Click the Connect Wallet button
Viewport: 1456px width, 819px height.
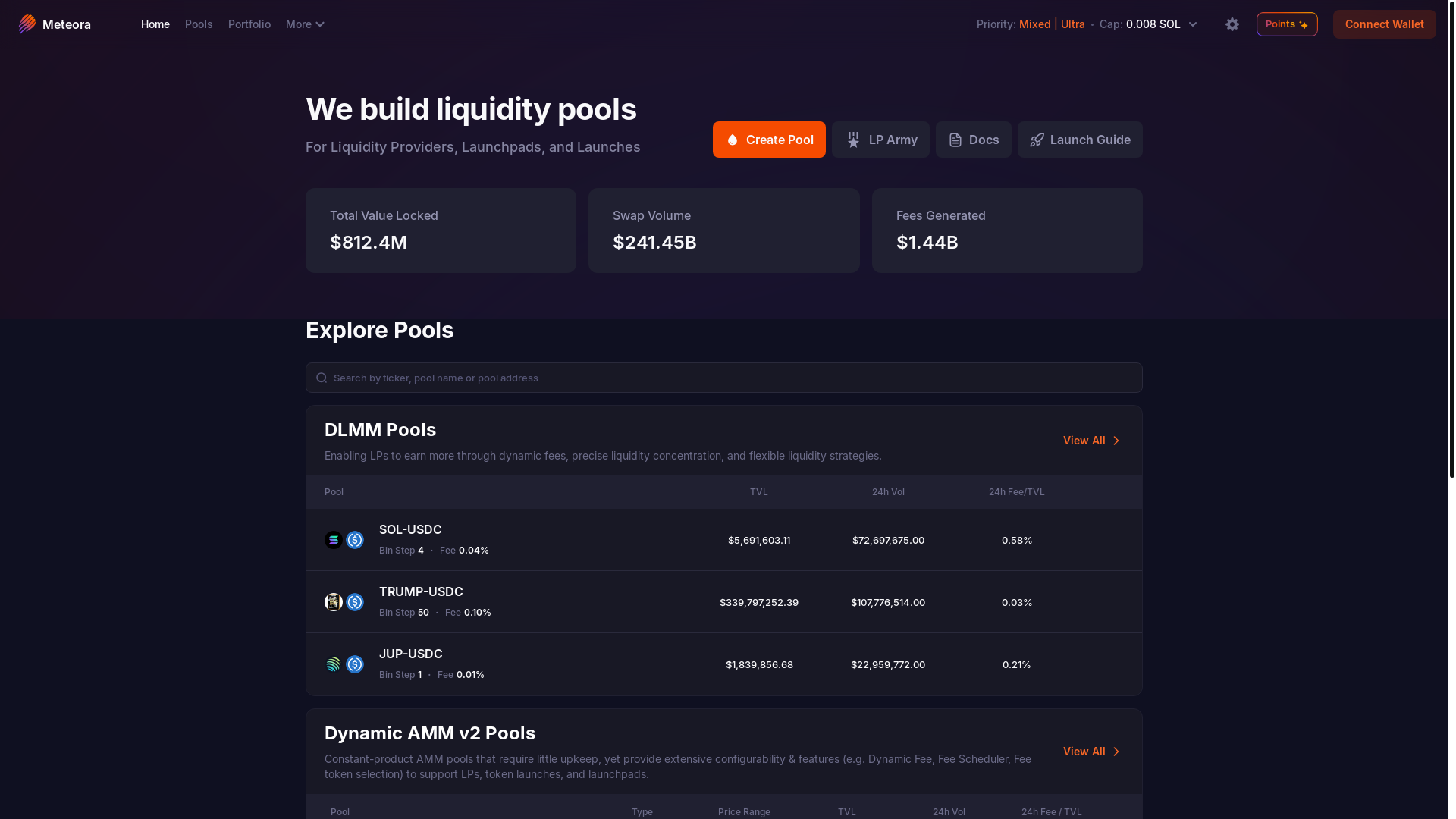(1384, 24)
